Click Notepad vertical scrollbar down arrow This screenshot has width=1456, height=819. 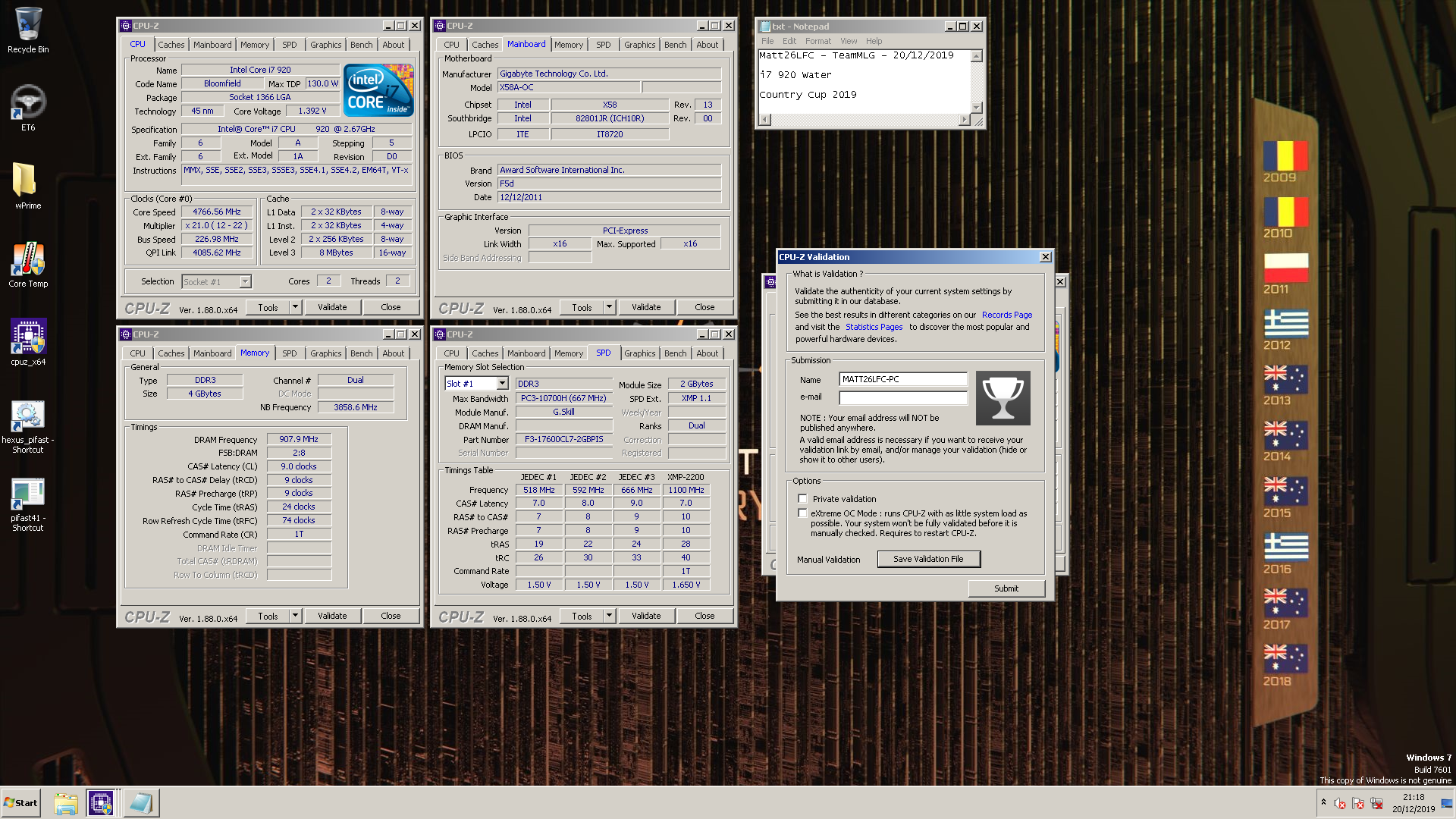point(977,107)
